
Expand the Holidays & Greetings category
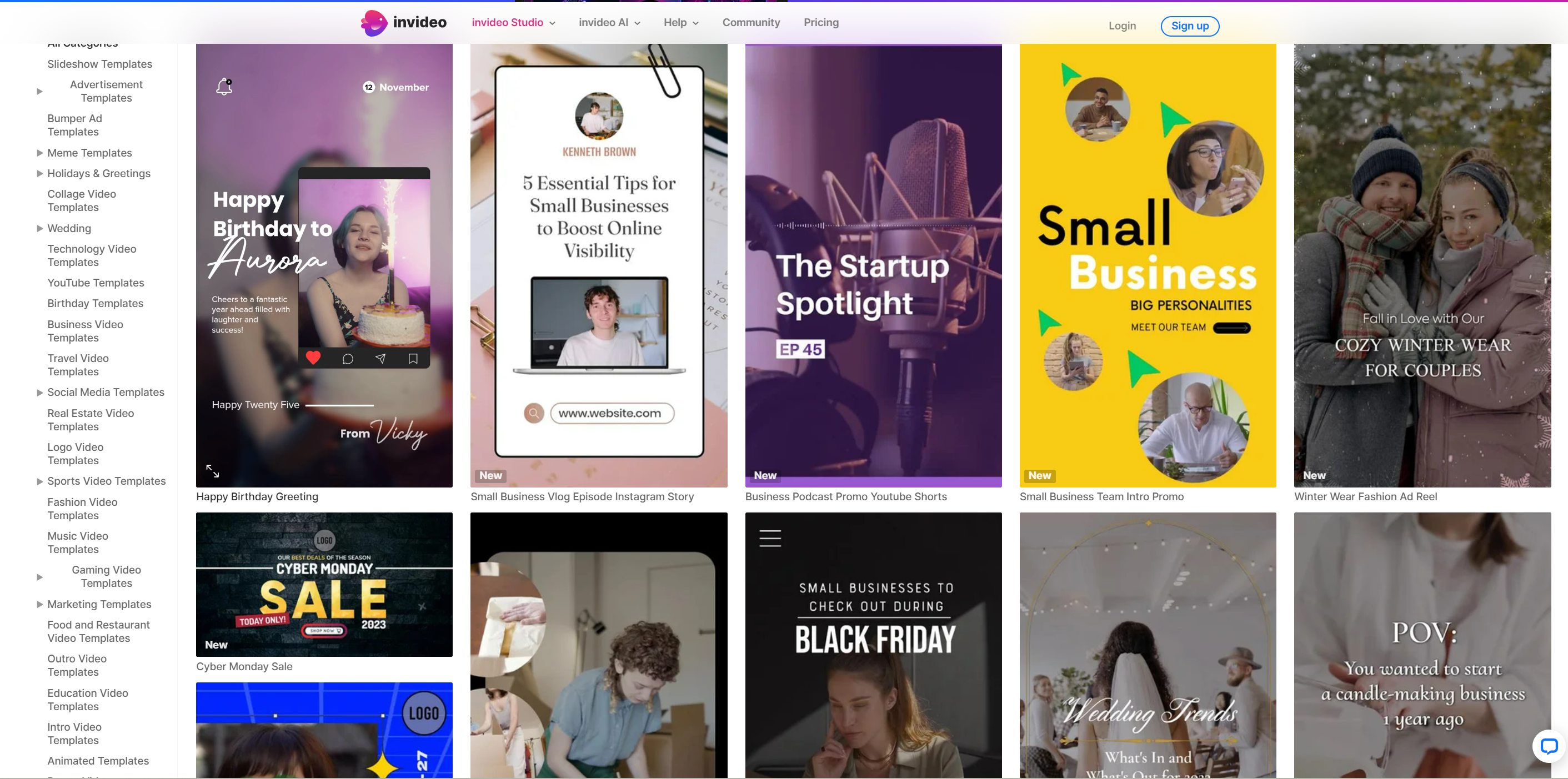tap(39, 173)
